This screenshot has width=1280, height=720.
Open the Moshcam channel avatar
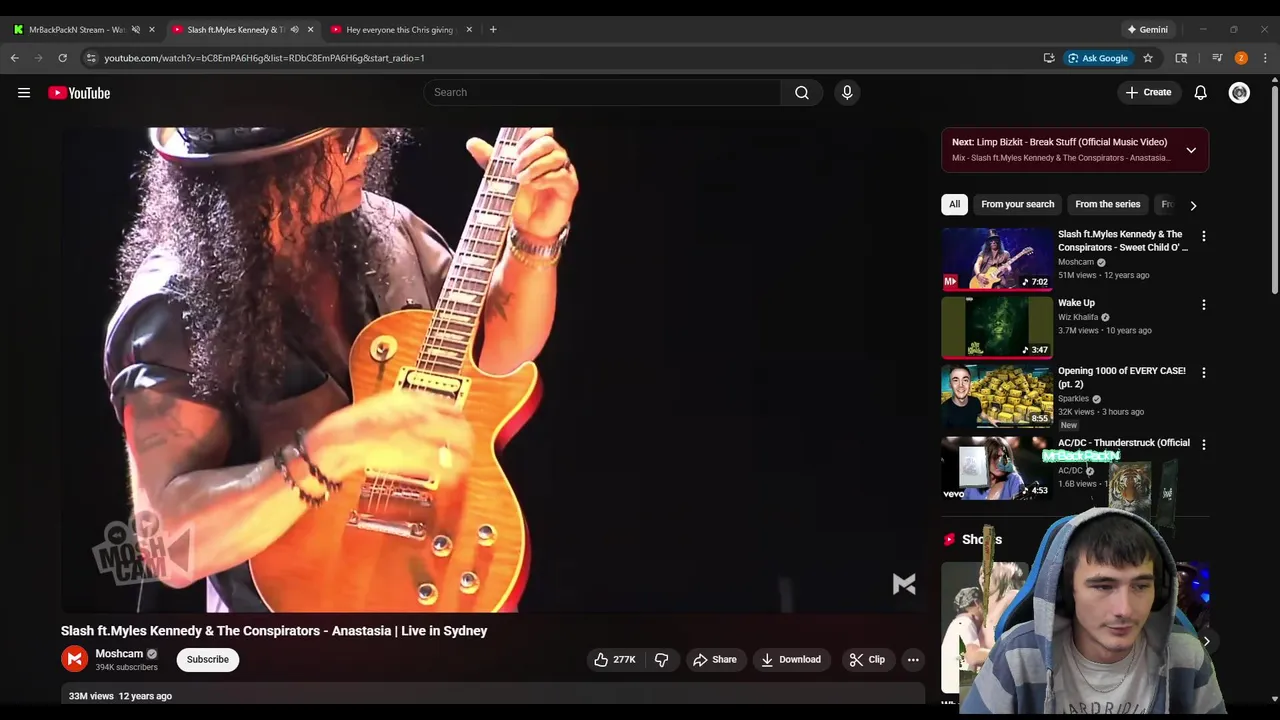pos(75,659)
